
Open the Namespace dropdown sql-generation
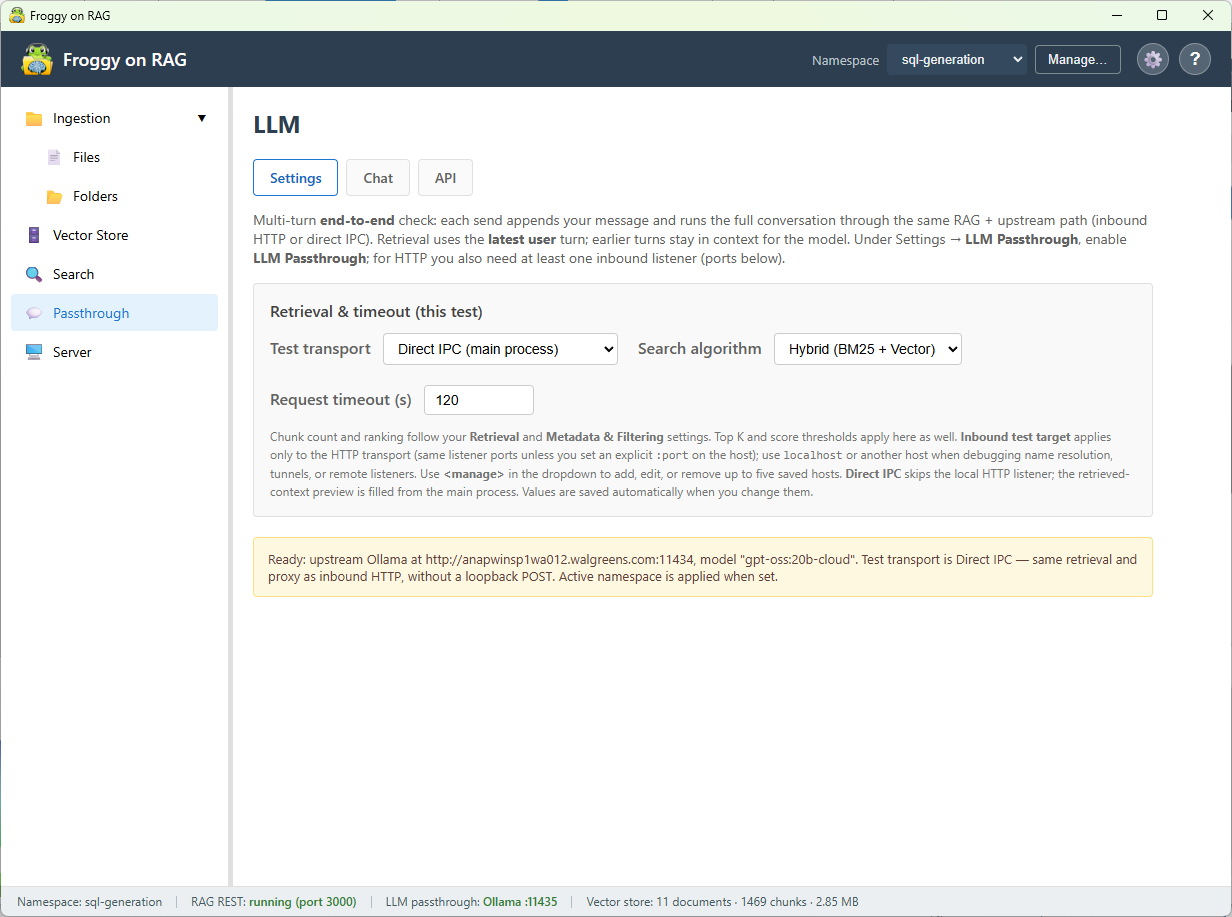957,59
